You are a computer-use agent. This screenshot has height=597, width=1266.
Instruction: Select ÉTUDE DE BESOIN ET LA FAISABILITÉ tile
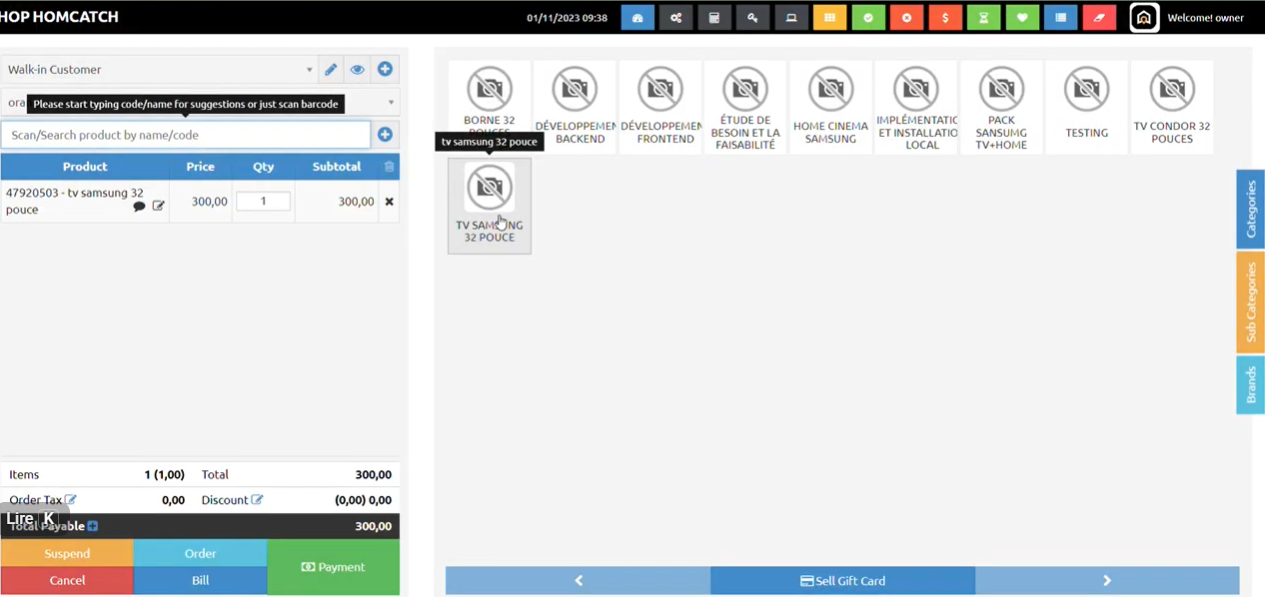click(745, 107)
